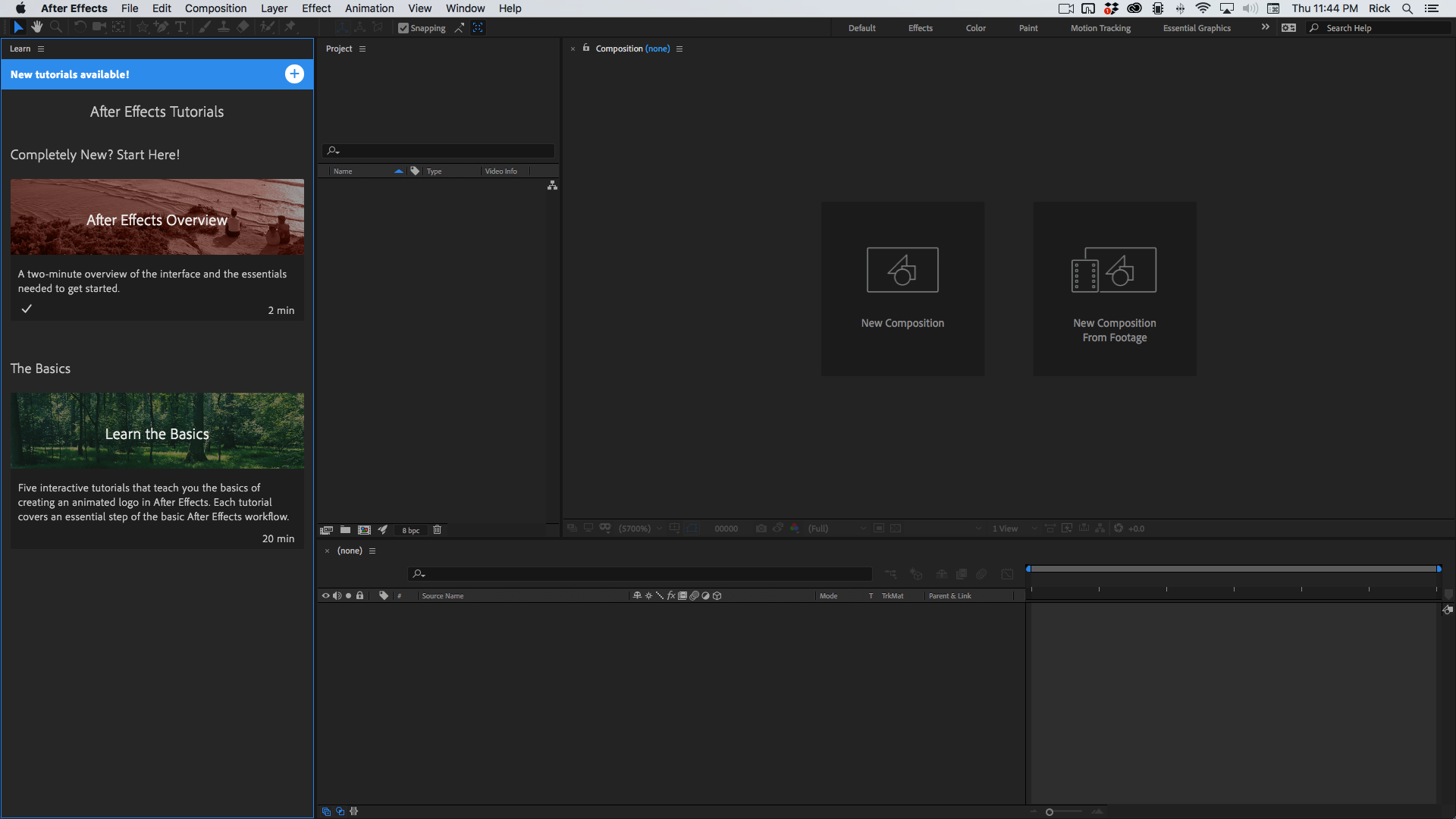Viewport: 1456px width, 819px height.
Task: Expand the Composition panel menu
Action: [679, 48]
